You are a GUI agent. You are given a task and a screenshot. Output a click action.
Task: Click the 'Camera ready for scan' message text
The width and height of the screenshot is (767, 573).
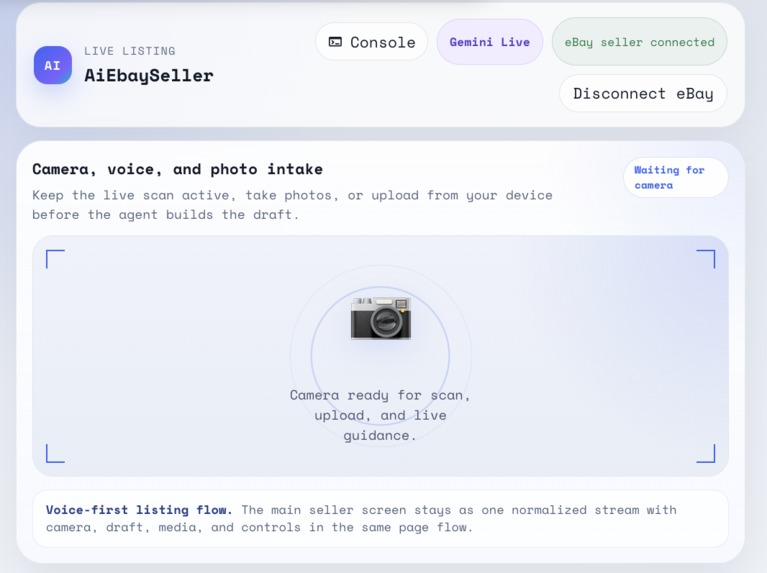click(x=380, y=415)
